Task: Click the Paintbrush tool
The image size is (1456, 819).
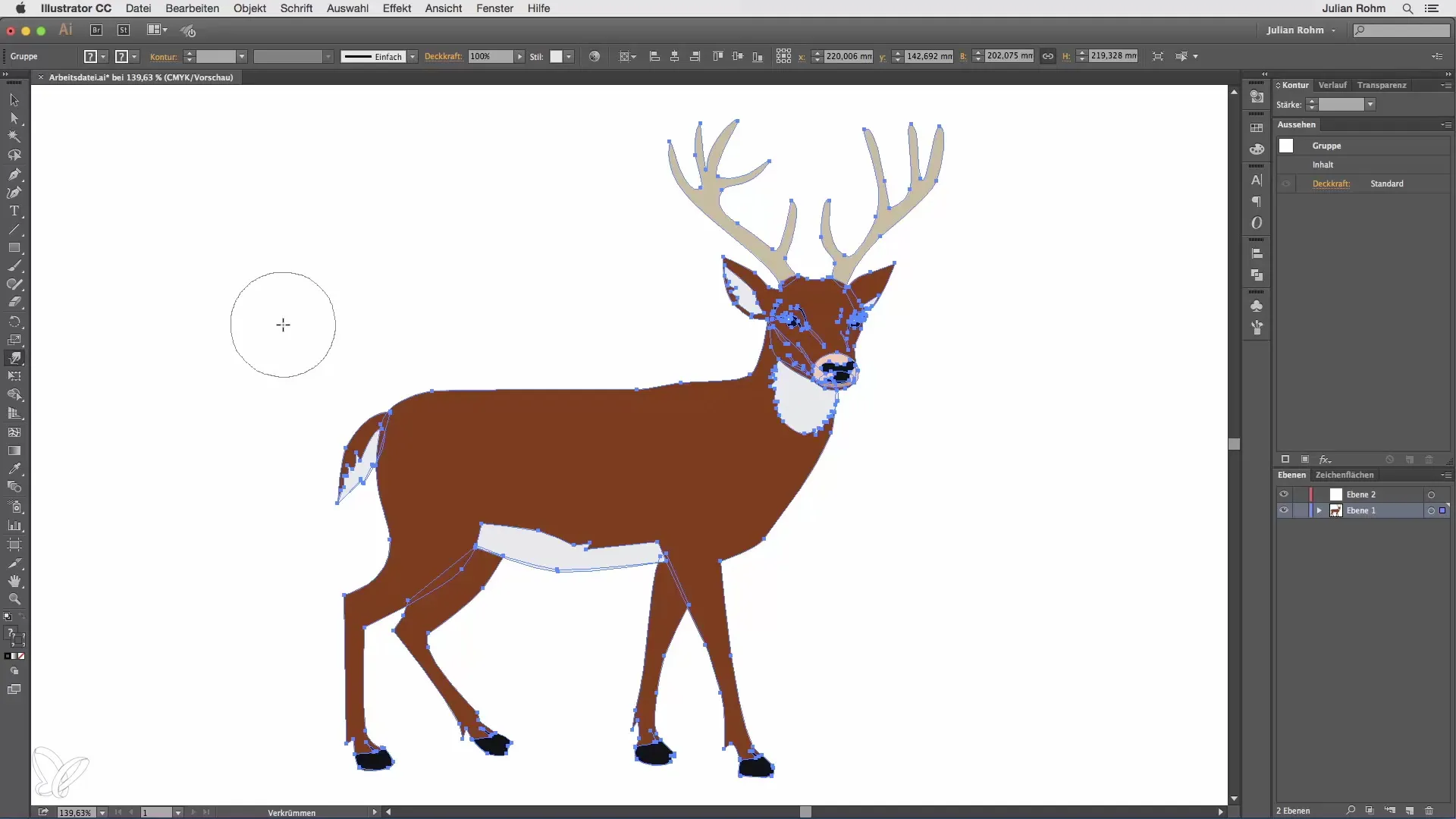Action: 14,266
